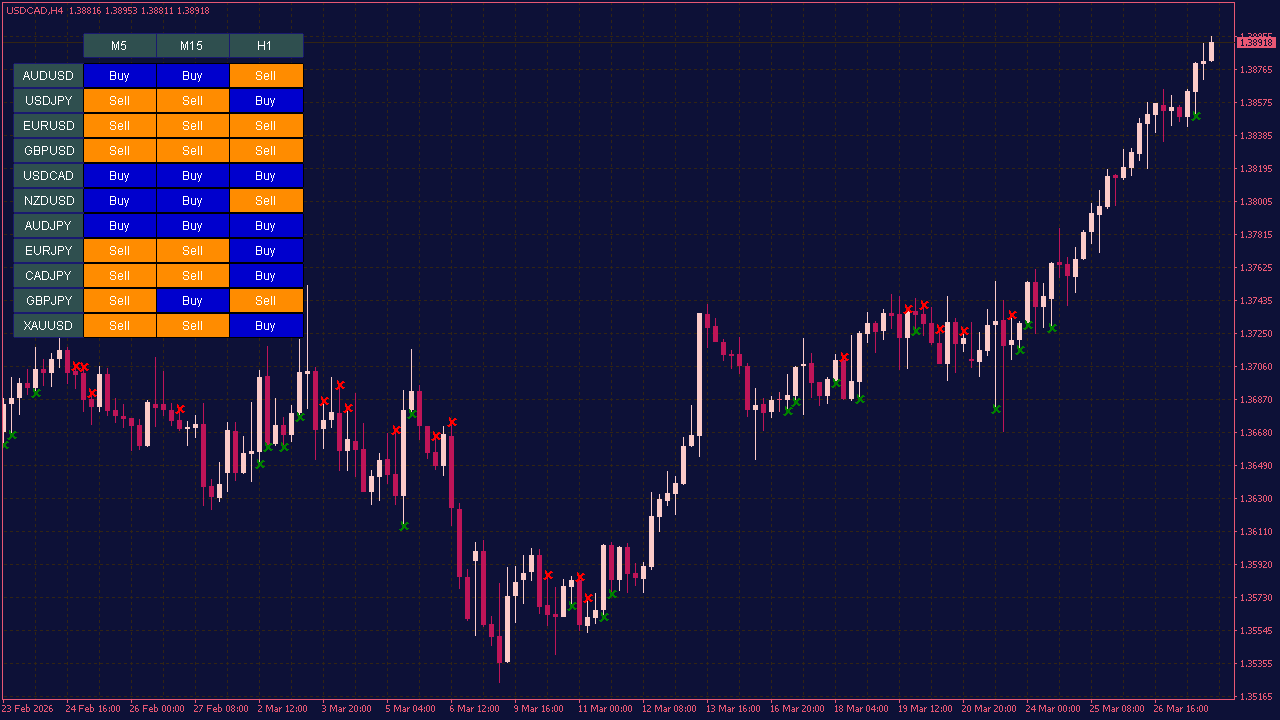This screenshot has height=720, width=1280.
Task: Click NZDUSD H1 Sell signal cell
Action: [265, 201]
